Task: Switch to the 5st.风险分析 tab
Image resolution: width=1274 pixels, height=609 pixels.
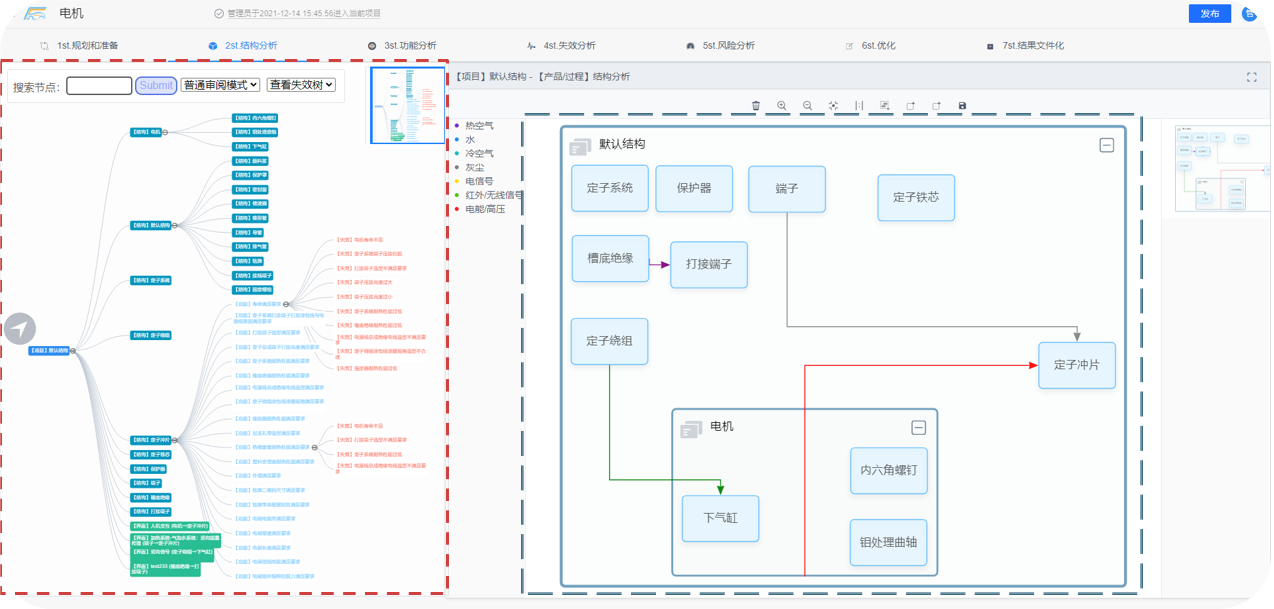Action: 719,46
